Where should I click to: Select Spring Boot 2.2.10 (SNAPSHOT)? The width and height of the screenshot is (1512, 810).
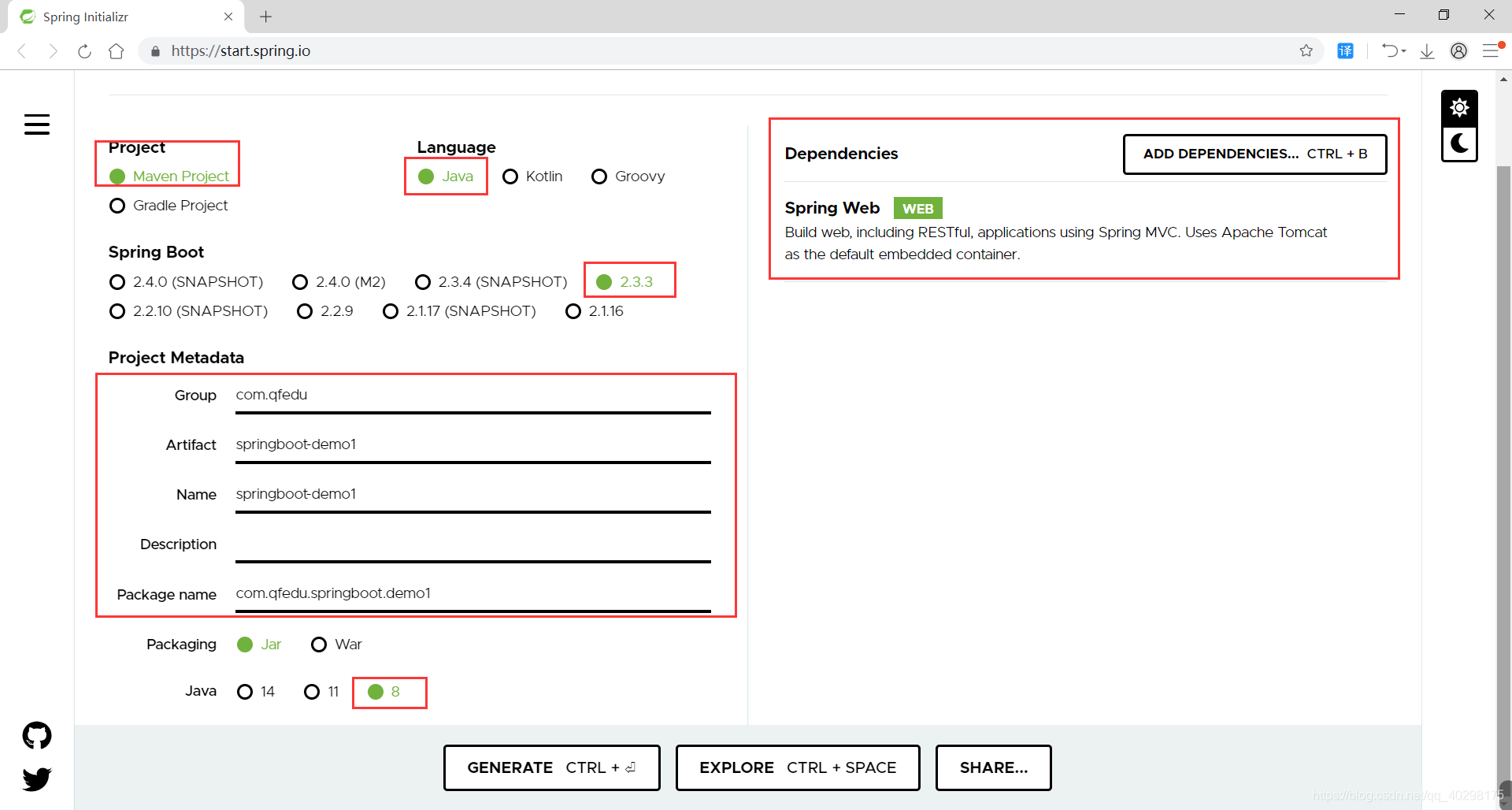pos(188,311)
